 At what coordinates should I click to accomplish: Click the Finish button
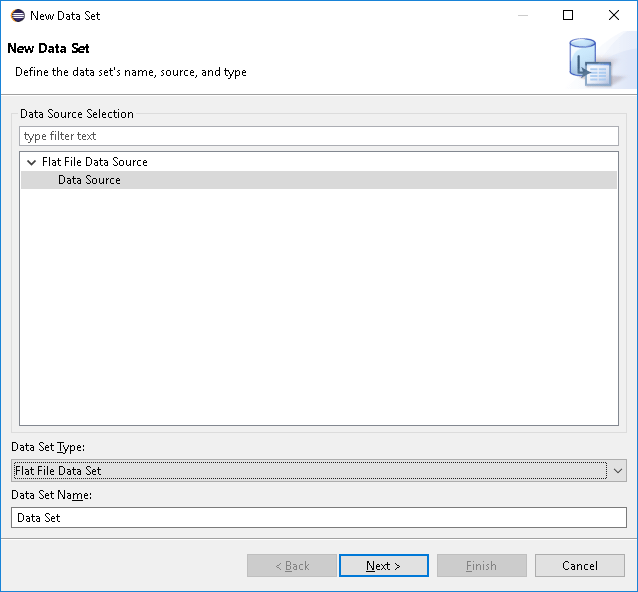[x=482, y=566]
